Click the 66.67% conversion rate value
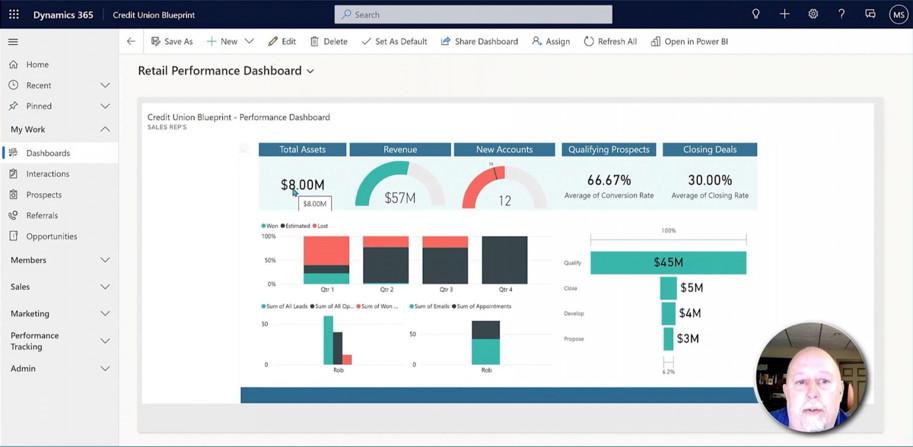The image size is (913, 447). pyautogui.click(x=609, y=180)
